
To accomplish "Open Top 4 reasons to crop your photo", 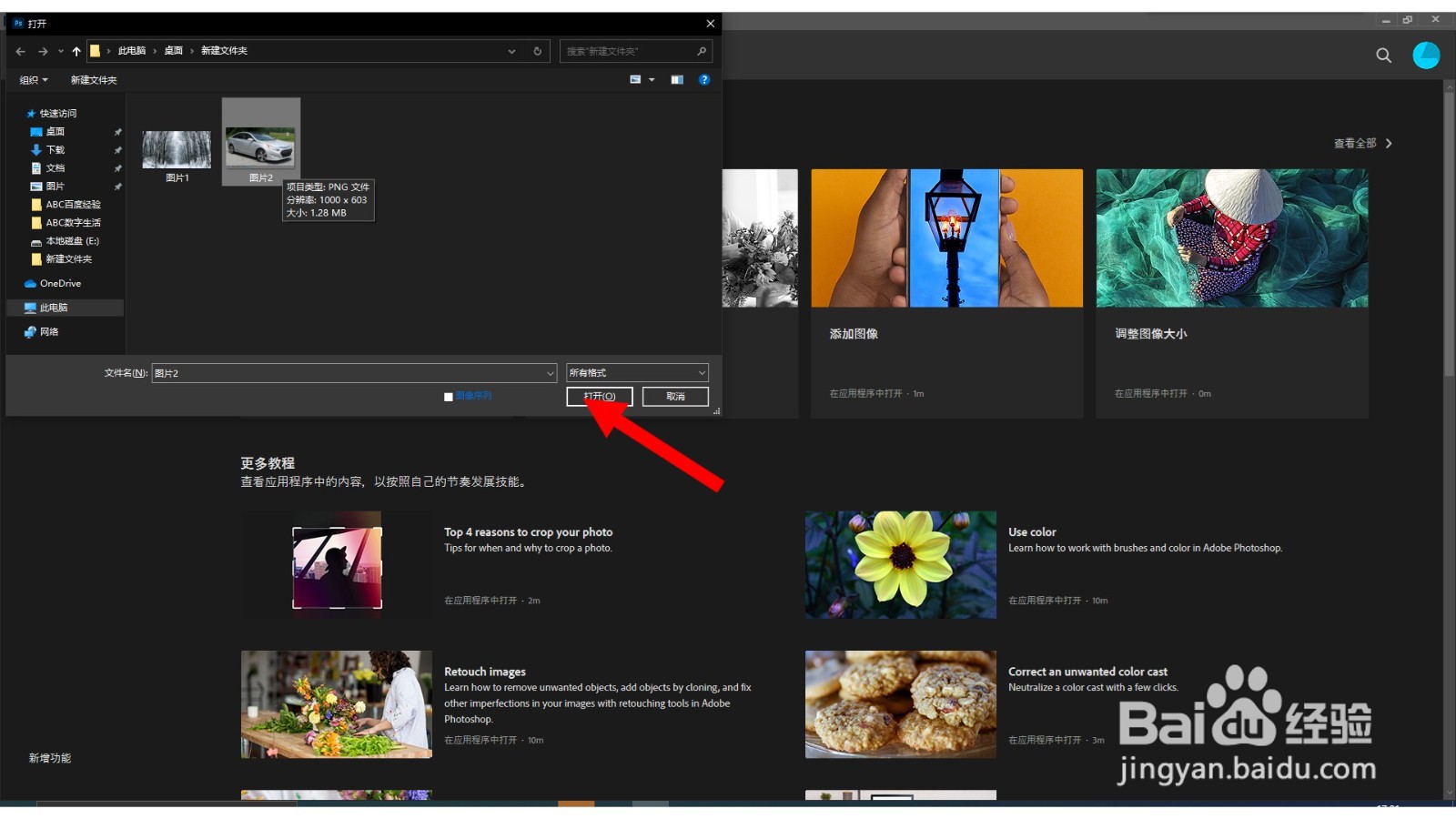I will [528, 532].
